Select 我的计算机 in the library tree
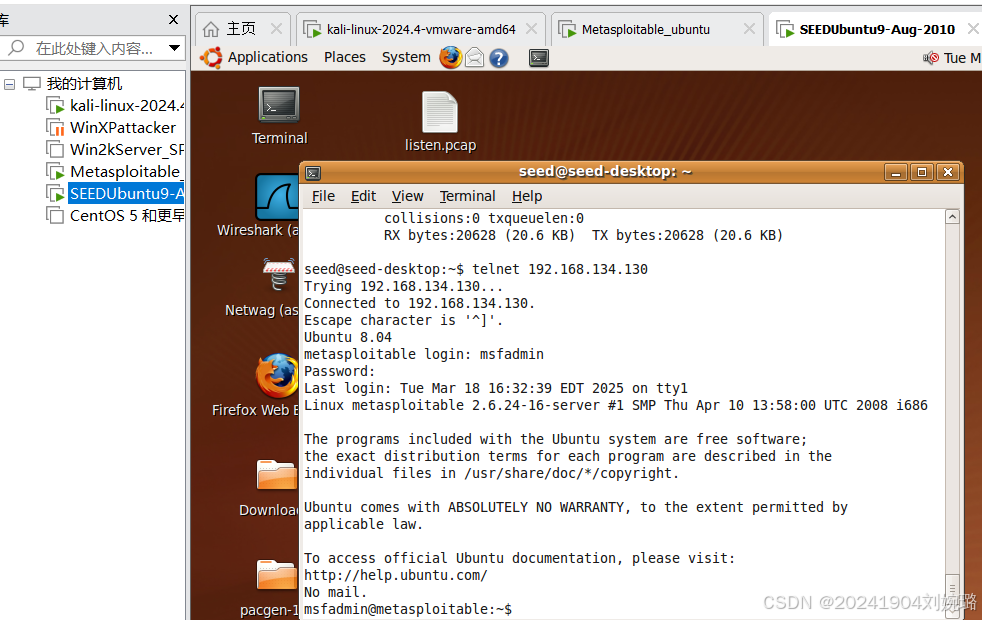 tap(84, 83)
